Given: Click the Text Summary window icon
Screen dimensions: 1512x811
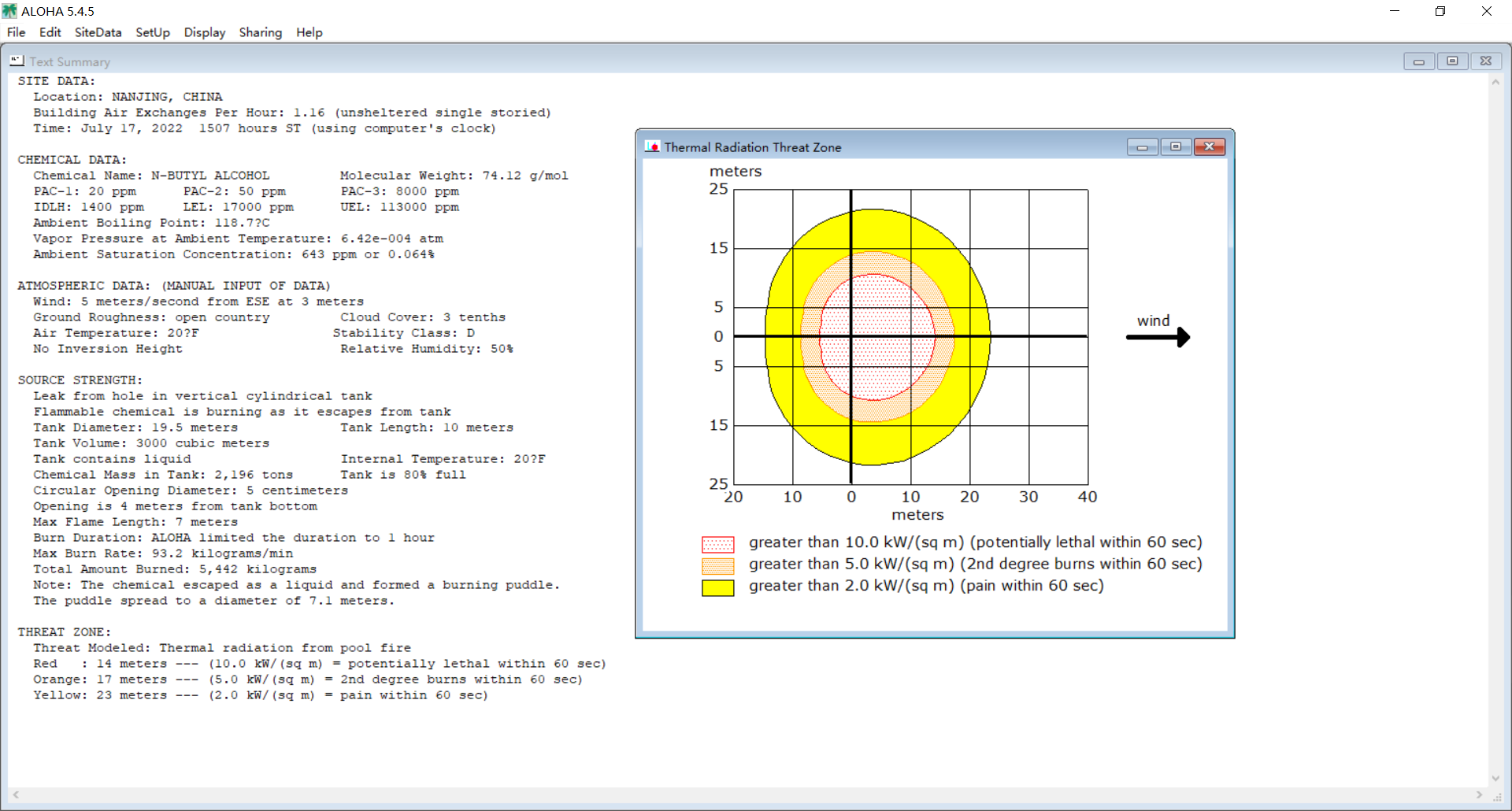Looking at the screenshot, I should click(x=17, y=61).
